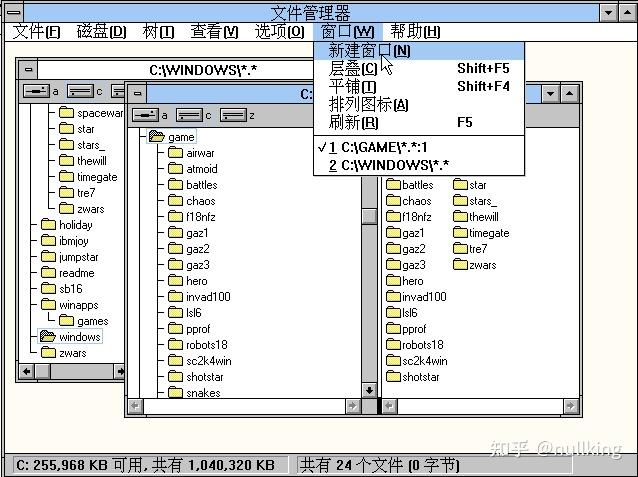Viewport: 638px width, 477px height.
Task: Click the atmoid folder icon in tree
Action: (x=175, y=168)
